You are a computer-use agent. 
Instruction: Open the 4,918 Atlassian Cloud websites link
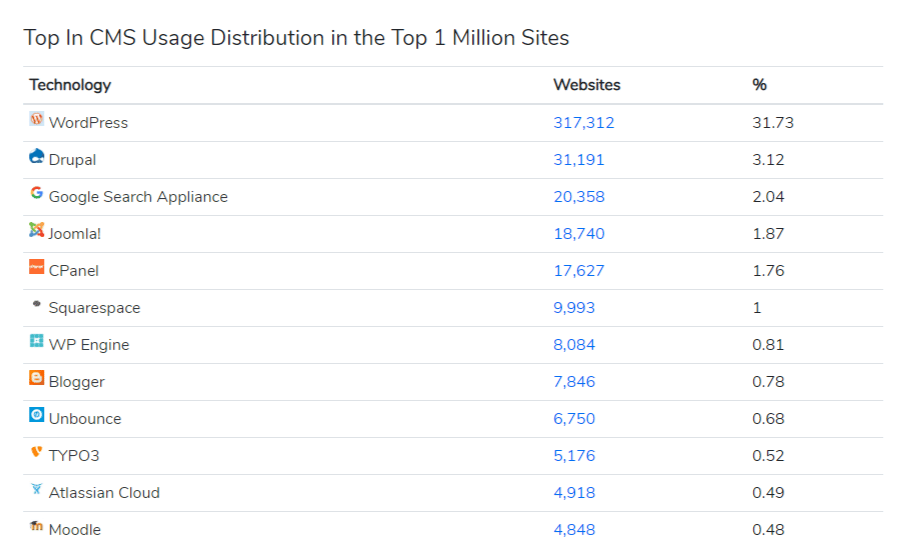(574, 493)
